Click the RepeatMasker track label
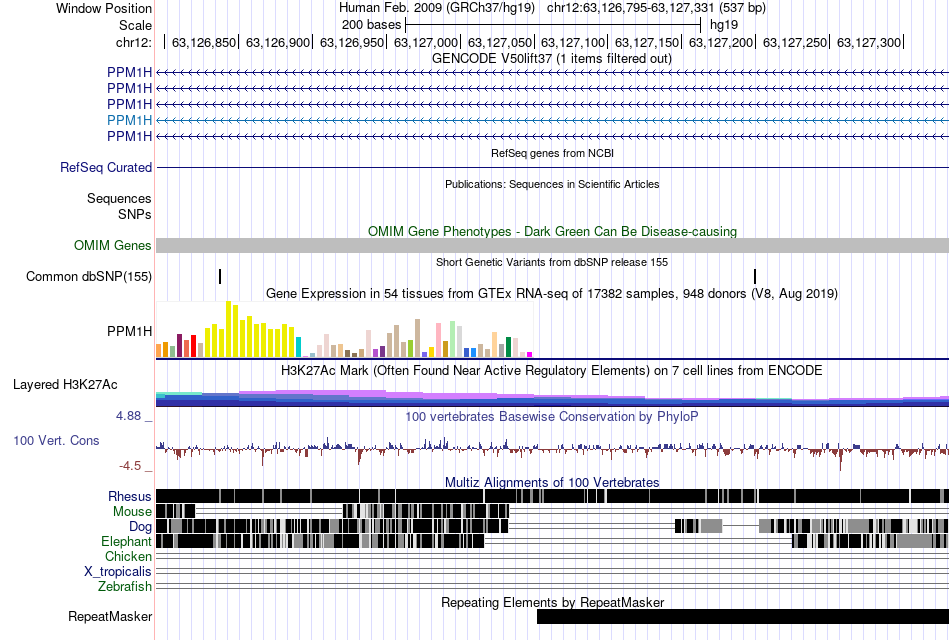 [110, 617]
